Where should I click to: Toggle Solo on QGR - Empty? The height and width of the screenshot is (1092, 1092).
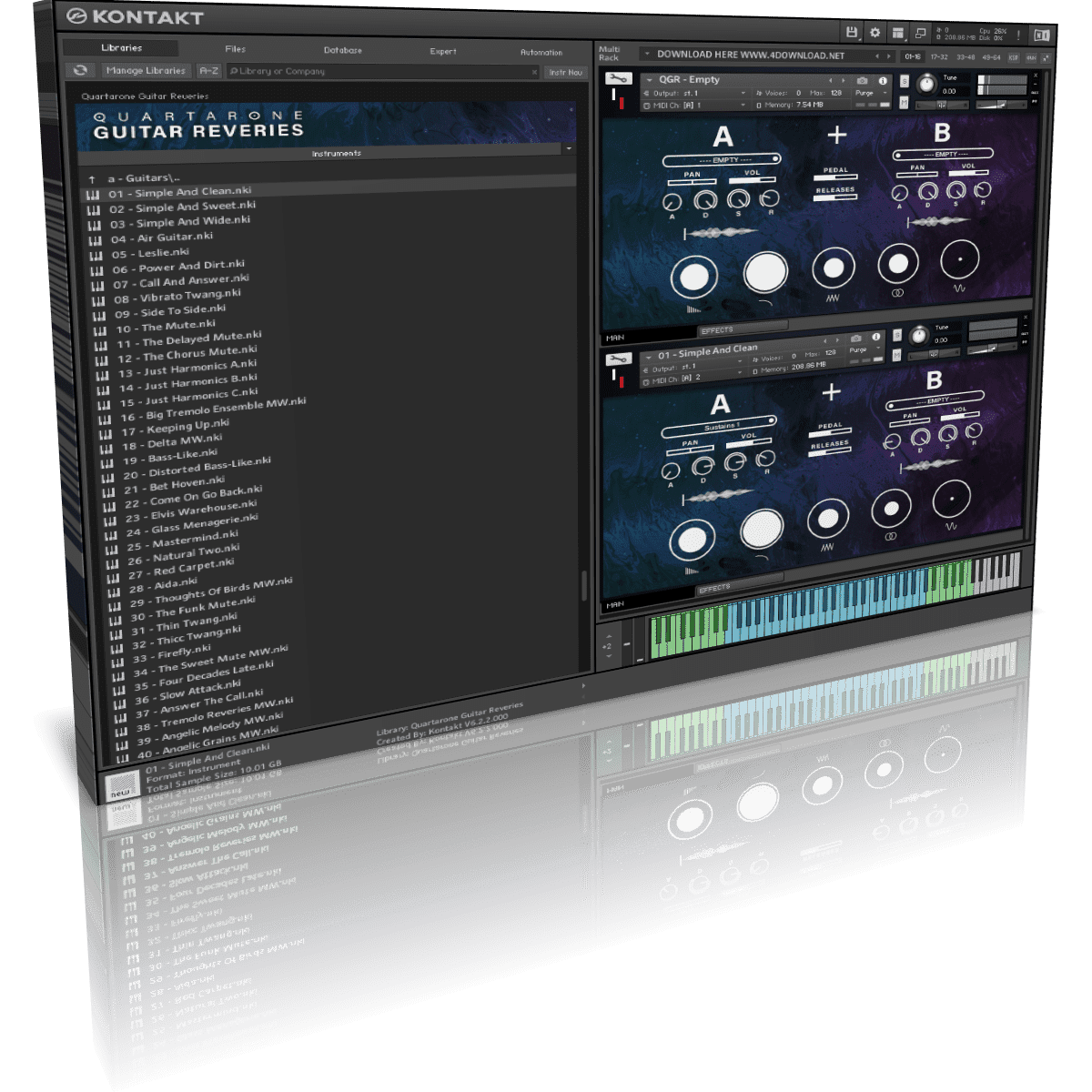[904, 81]
